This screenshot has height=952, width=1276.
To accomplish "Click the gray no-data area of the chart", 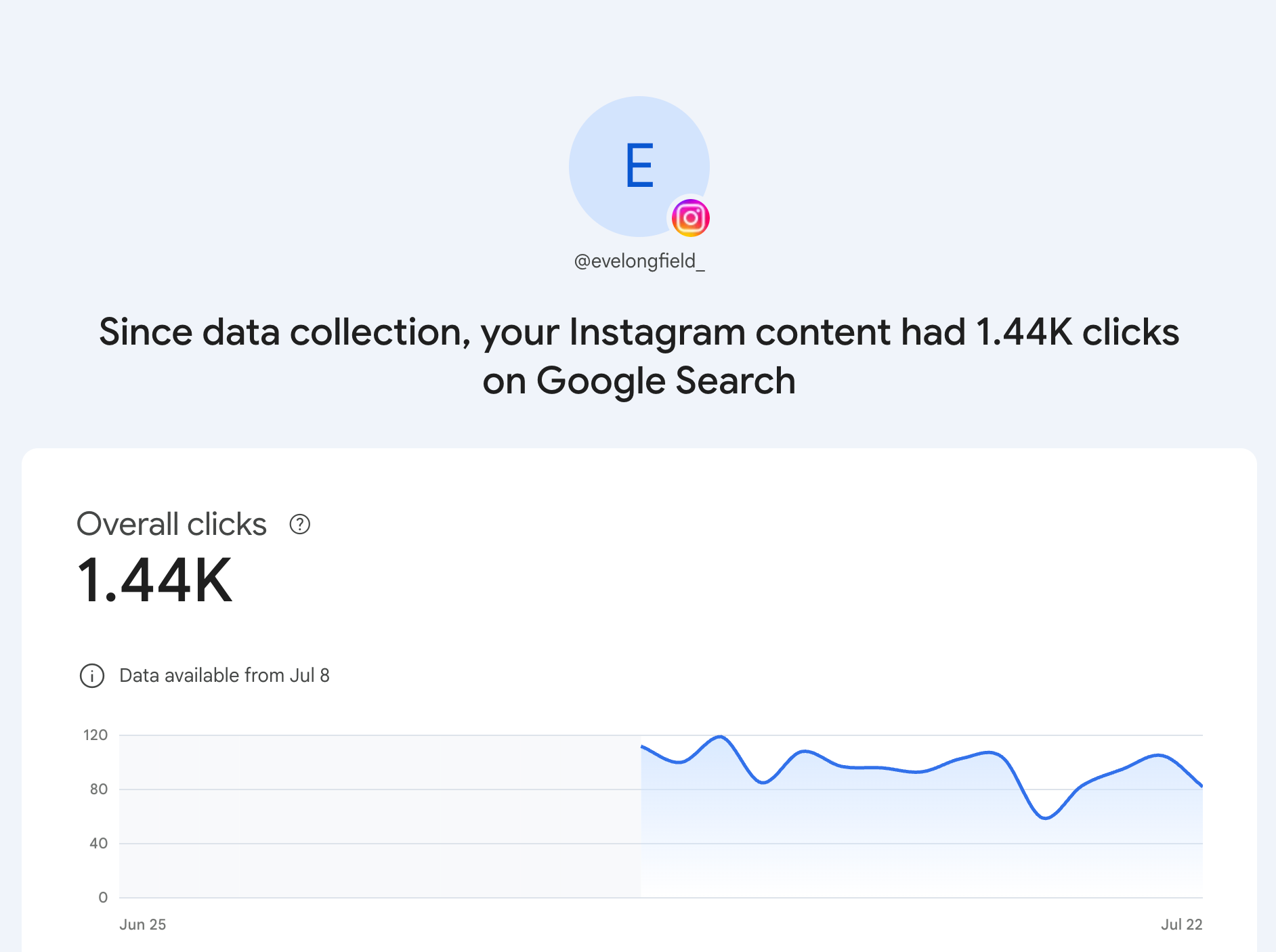I will click(x=380, y=816).
